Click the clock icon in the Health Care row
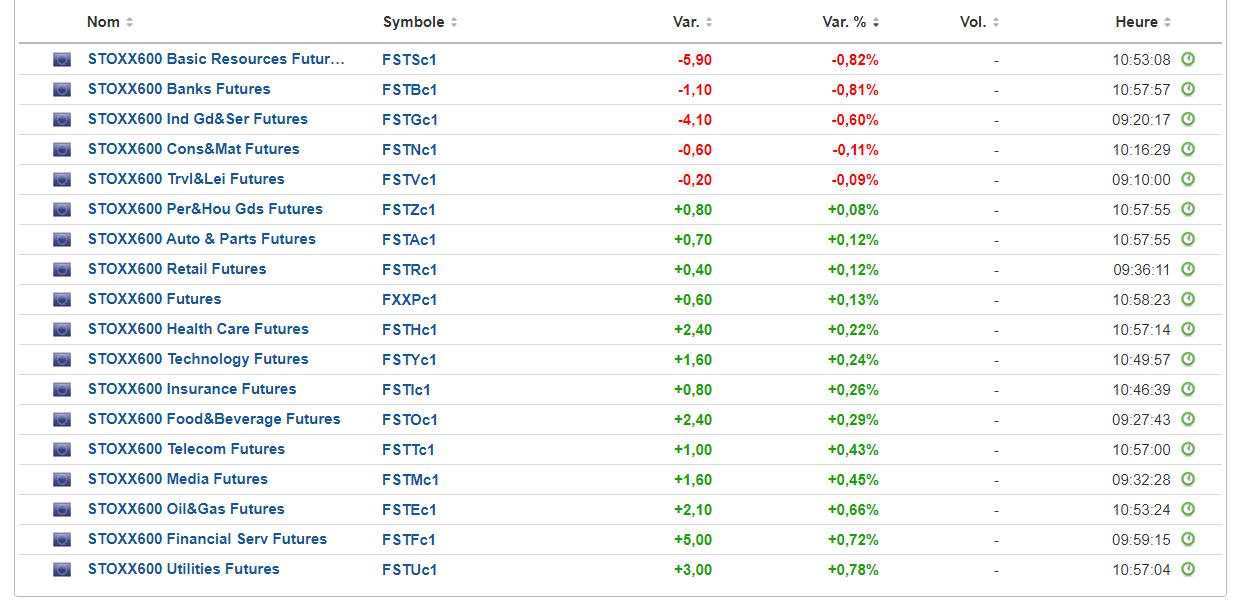The width and height of the screenshot is (1244, 601). coord(1188,330)
